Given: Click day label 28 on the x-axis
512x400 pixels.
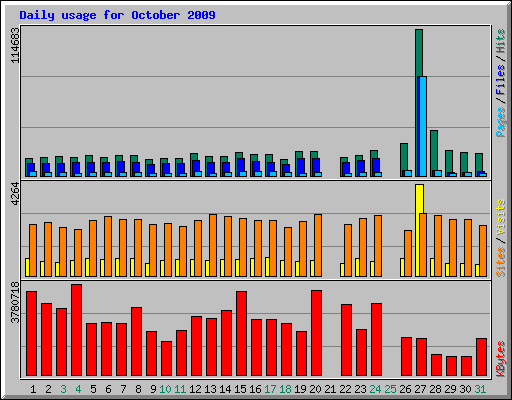Looking at the screenshot, I should coord(435,389).
